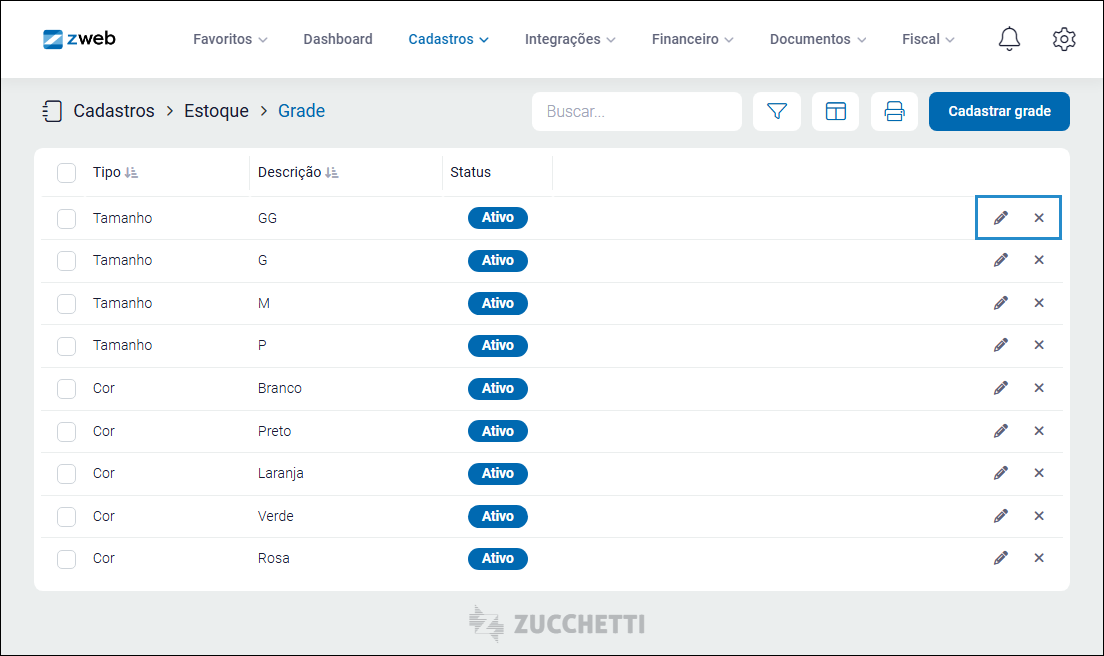Click the Grade breadcrumb link
The image size is (1104, 656).
click(x=301, y=111)
